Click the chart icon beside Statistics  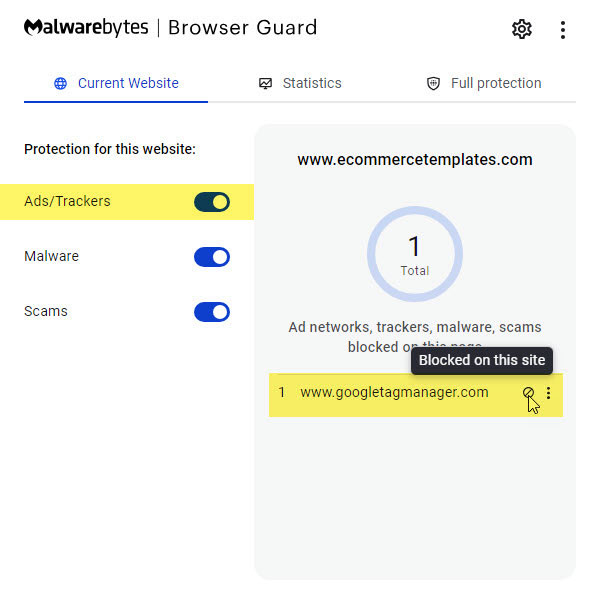pyautogui.click(x=265, y=84)
